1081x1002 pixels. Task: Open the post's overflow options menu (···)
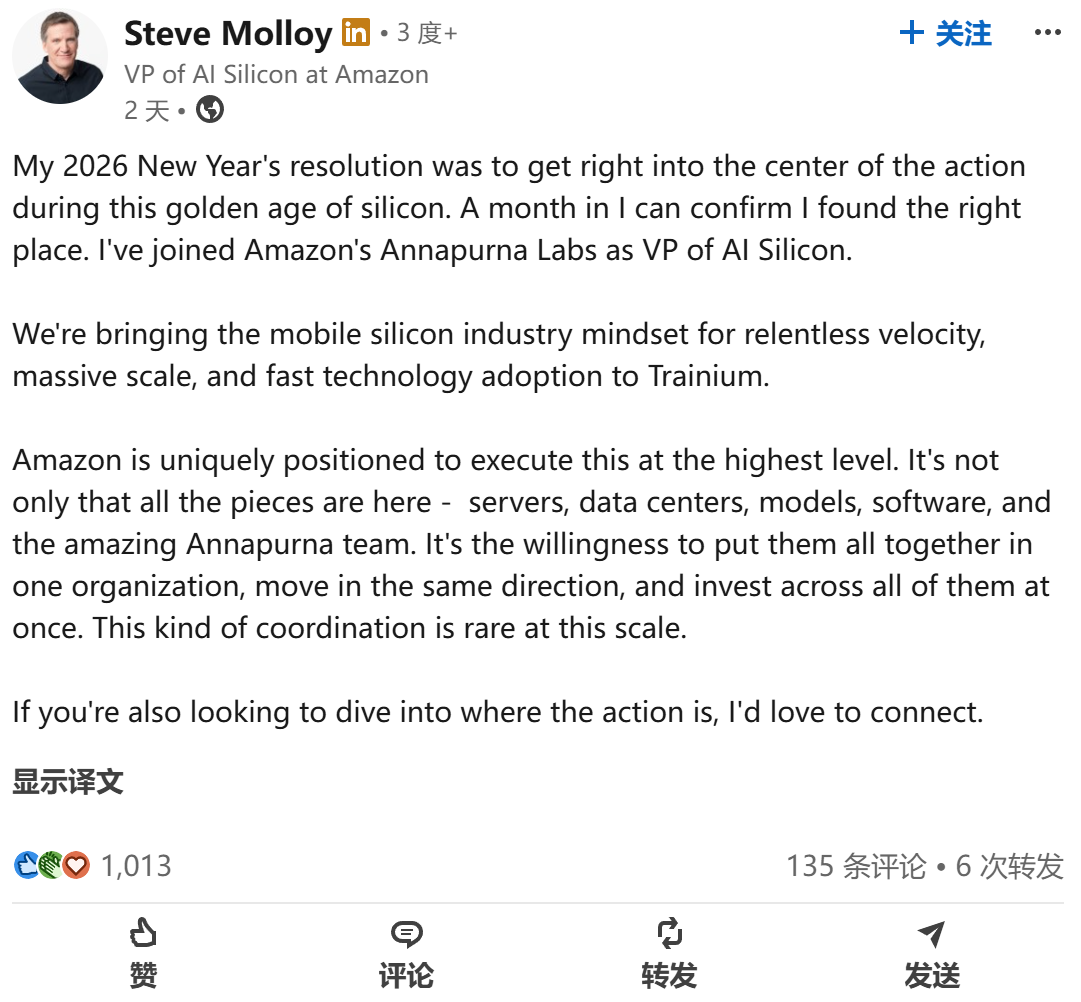click(x=1046, y=33)
